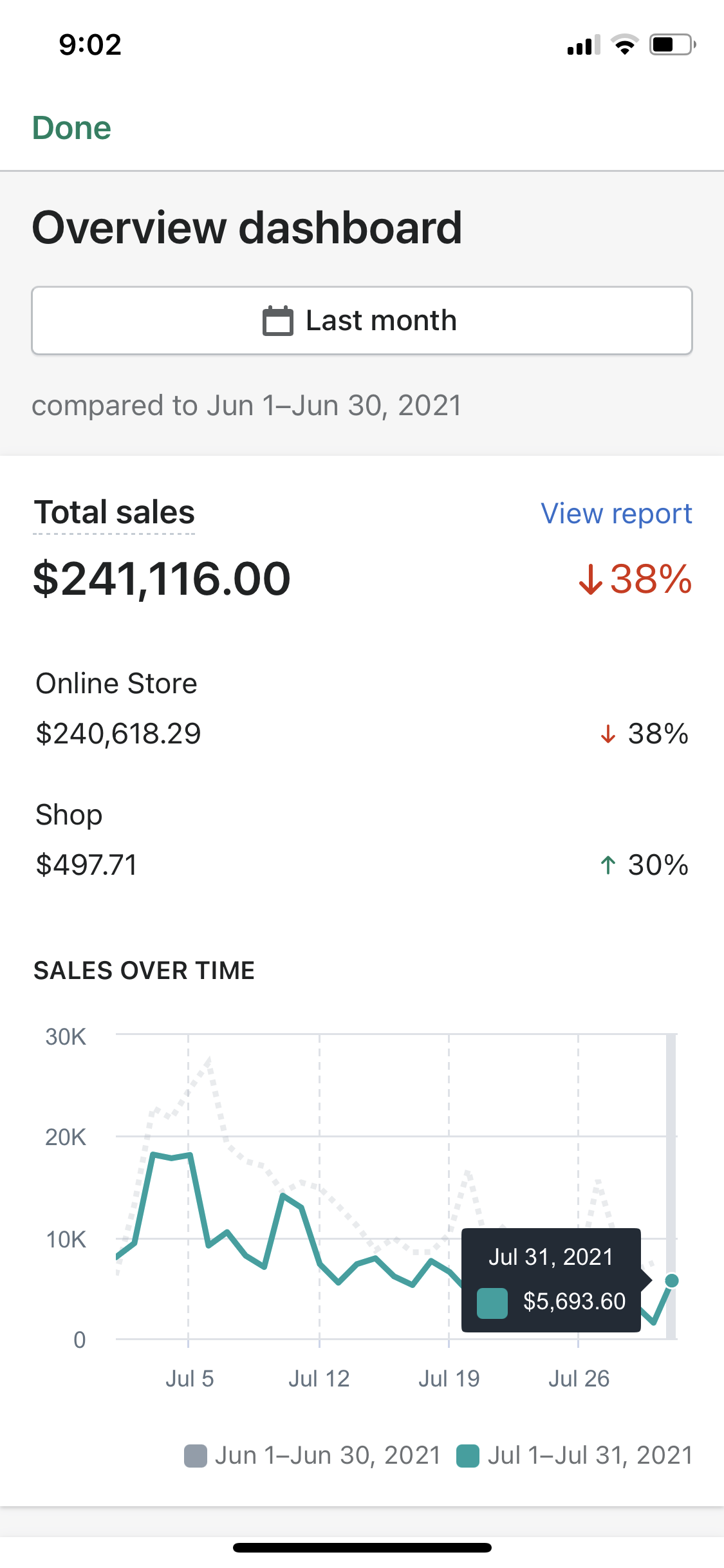Select the Shop sales row amount $497.71

tap(87, 865)
